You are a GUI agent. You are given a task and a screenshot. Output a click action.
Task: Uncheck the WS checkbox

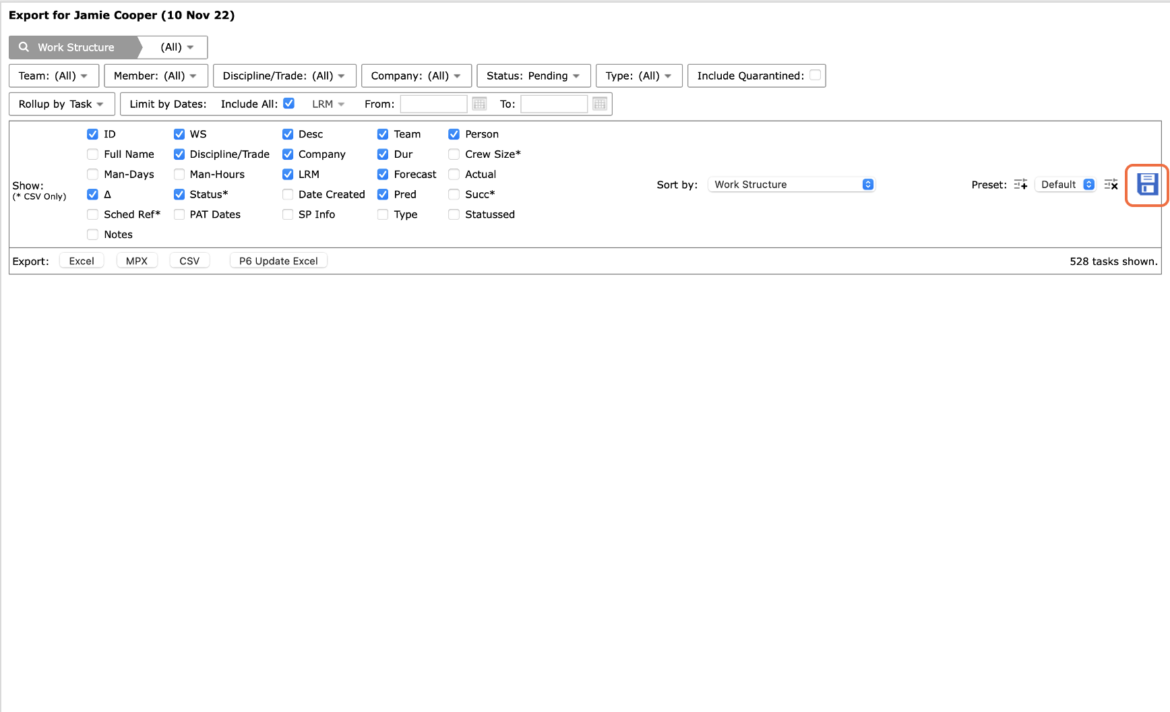tap(179, 134)
